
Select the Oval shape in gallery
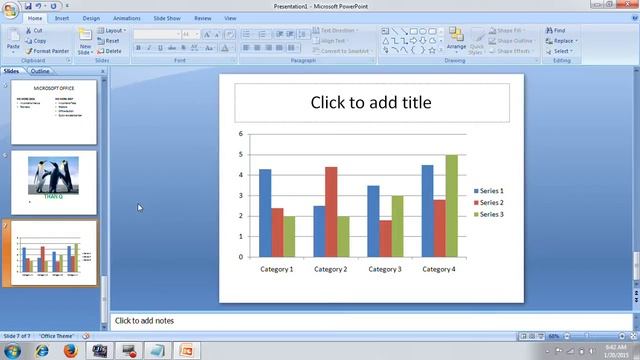tap(423, 31)
